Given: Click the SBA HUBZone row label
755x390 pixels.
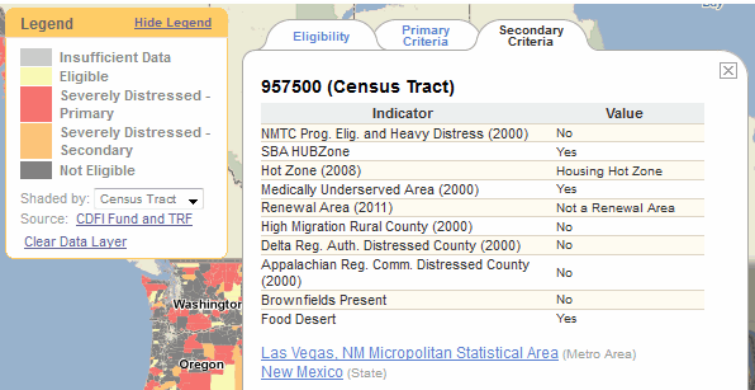Looking at the screenshot, I should coord(305,152).
